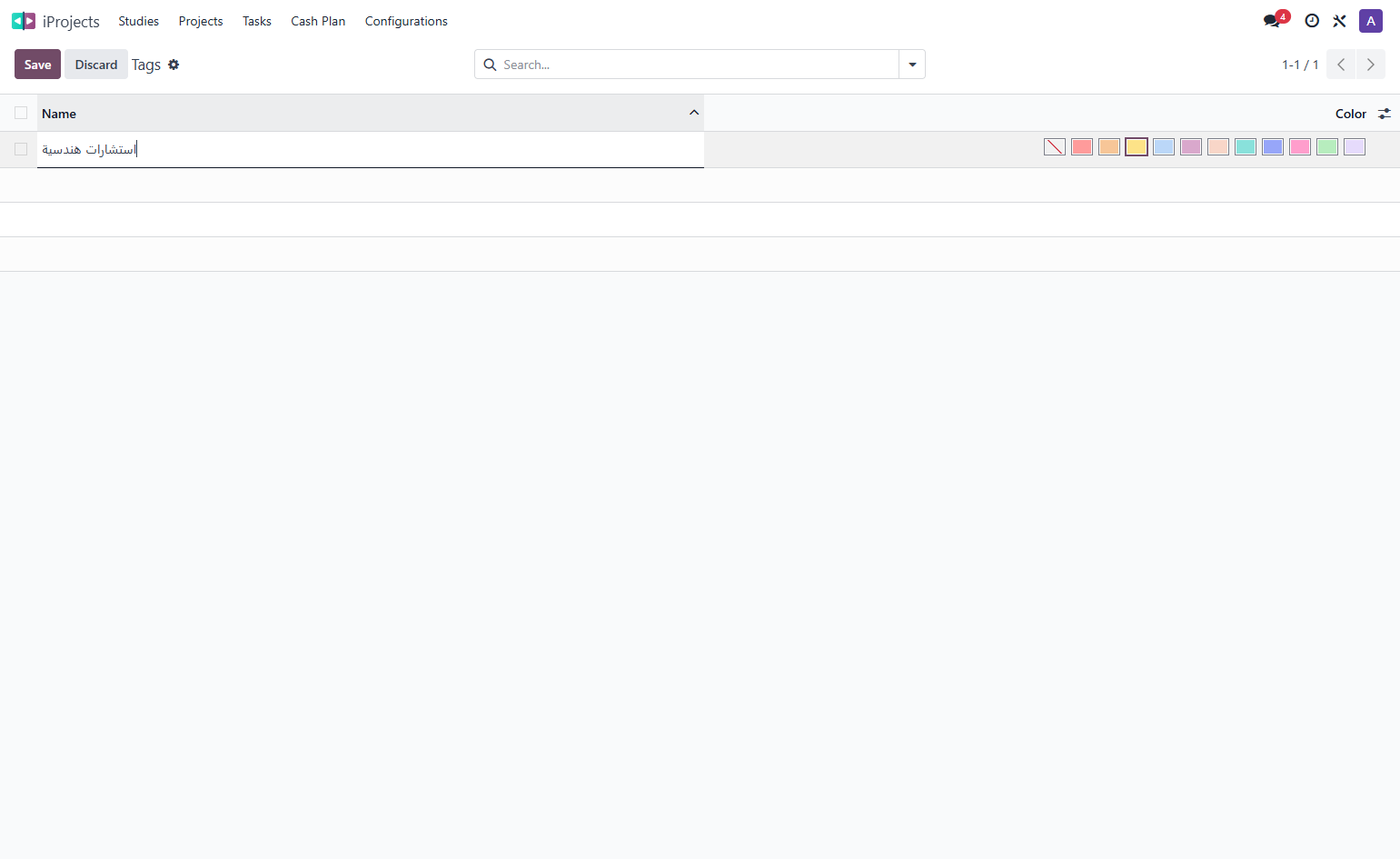Pick the salmon peach color swatch
The height and width of the screenshot is (859, 1400).
(x=1218, y=146)
